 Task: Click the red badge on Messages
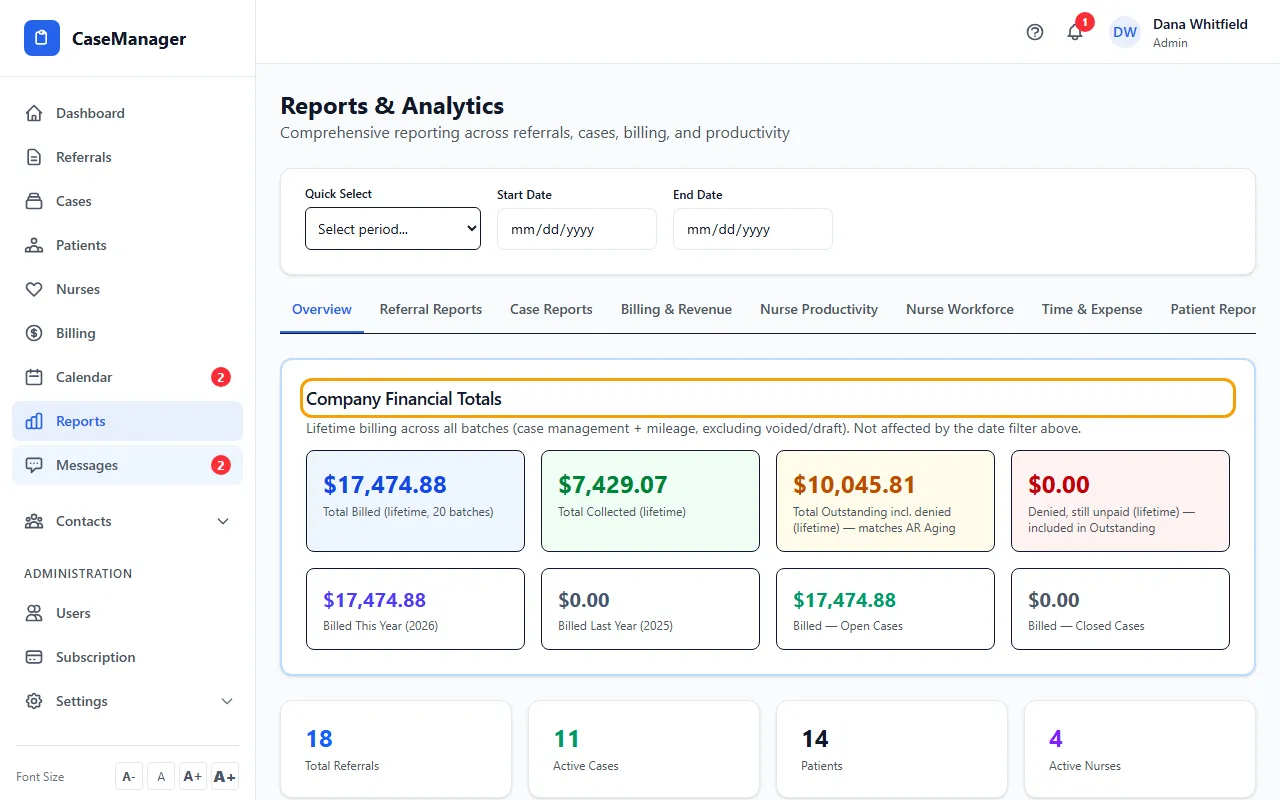(221, 465)
